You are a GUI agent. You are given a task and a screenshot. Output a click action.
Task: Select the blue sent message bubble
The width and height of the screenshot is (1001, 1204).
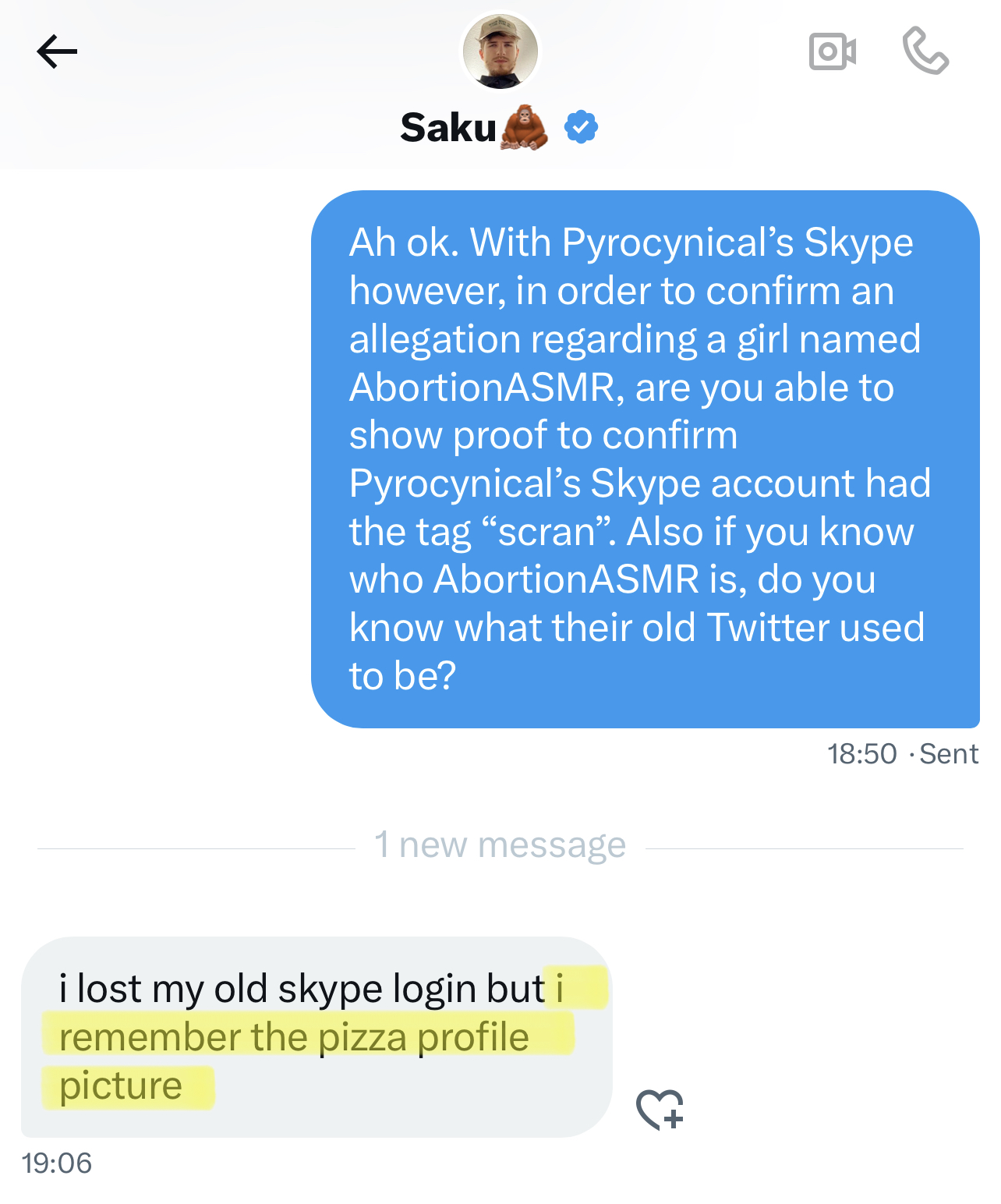pyautogui.click(x=645, y=459)
